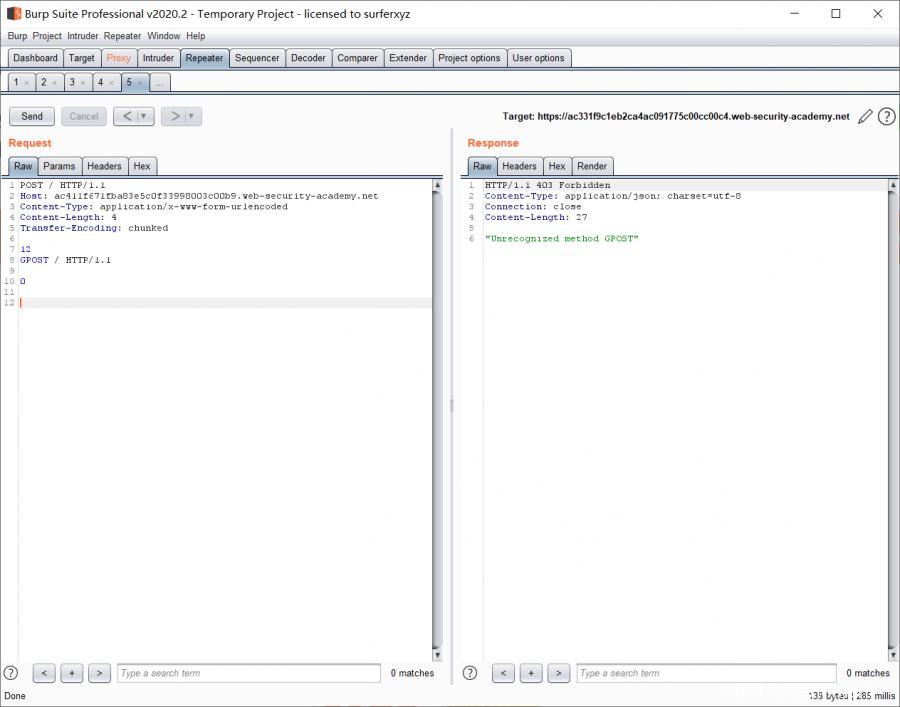Click response search help icon
Image resolution: width=900 pixels, height=707 pixels.
(x=470, y=673)
